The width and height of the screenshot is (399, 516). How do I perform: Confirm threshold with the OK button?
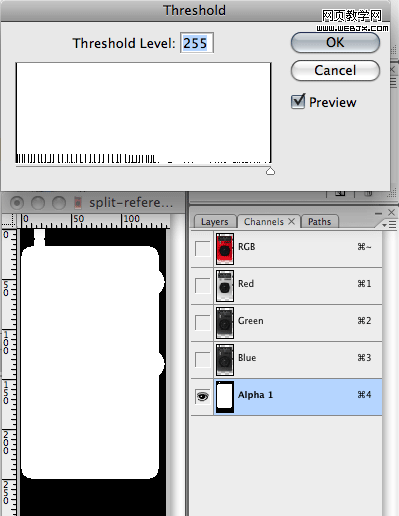(x=335, y=43)
